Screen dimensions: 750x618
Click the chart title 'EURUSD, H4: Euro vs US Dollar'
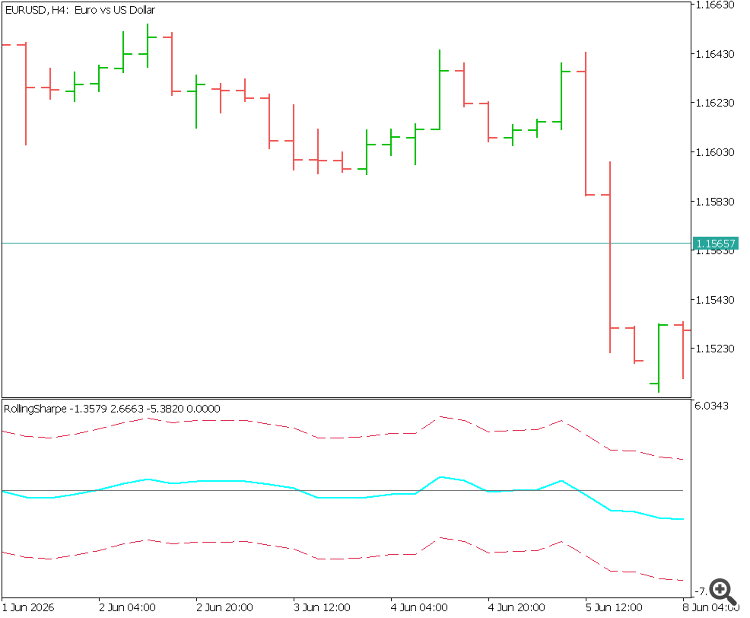click(80, 10)
